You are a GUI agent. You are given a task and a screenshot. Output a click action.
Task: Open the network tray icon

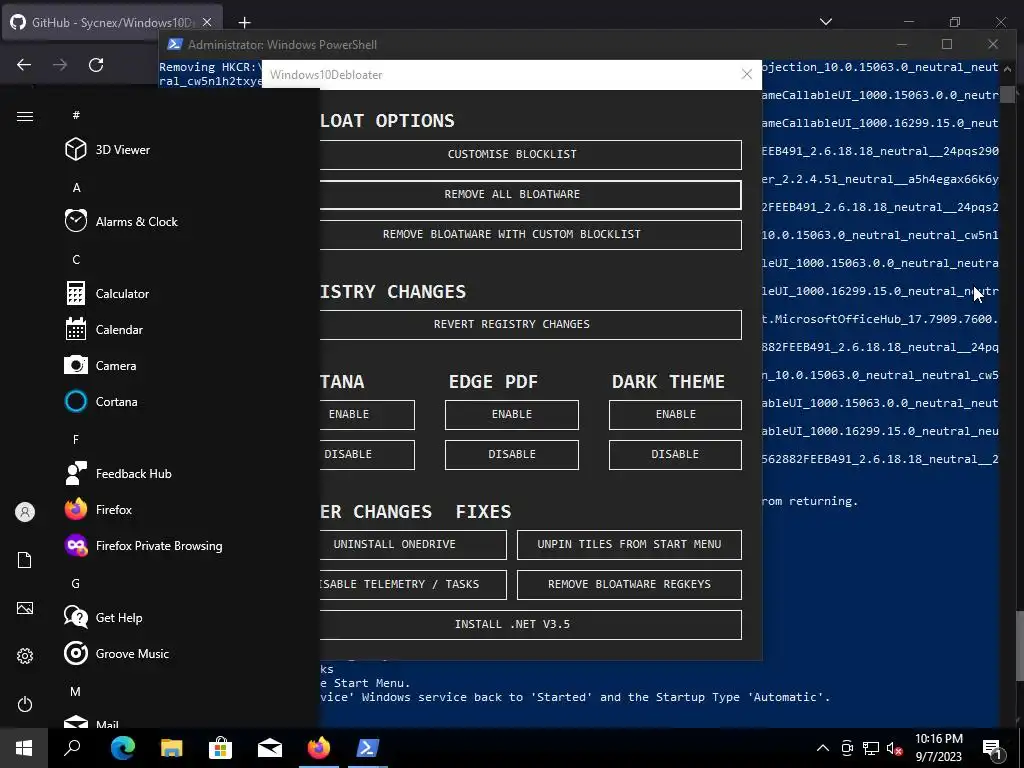pos(871,748)
